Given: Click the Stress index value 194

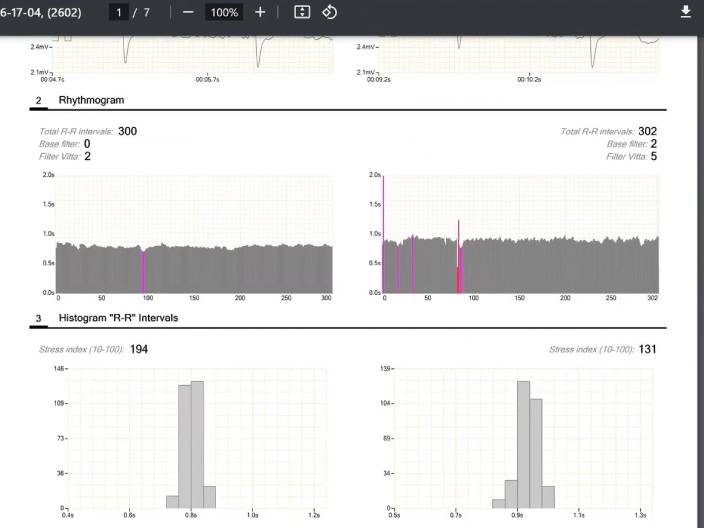Looking at the screenshot, I should pyautogui.click(x=138, y=349).
